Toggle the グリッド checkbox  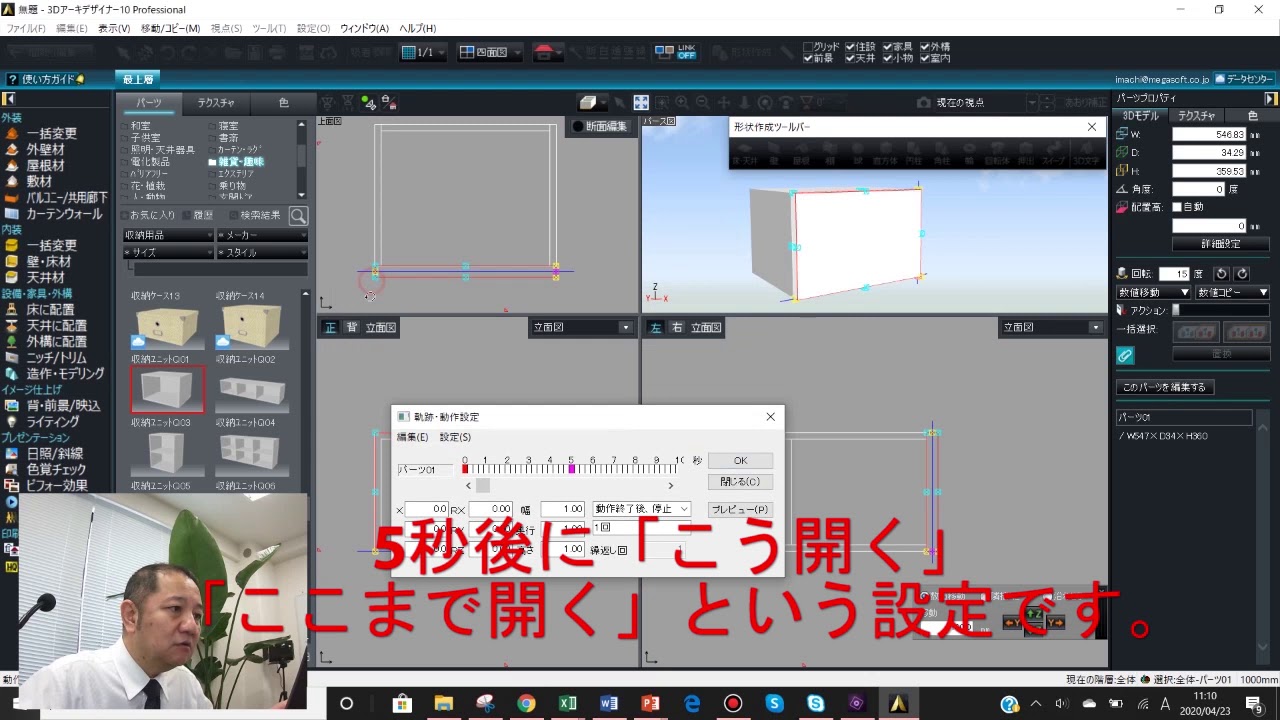[x=809, y=47]
